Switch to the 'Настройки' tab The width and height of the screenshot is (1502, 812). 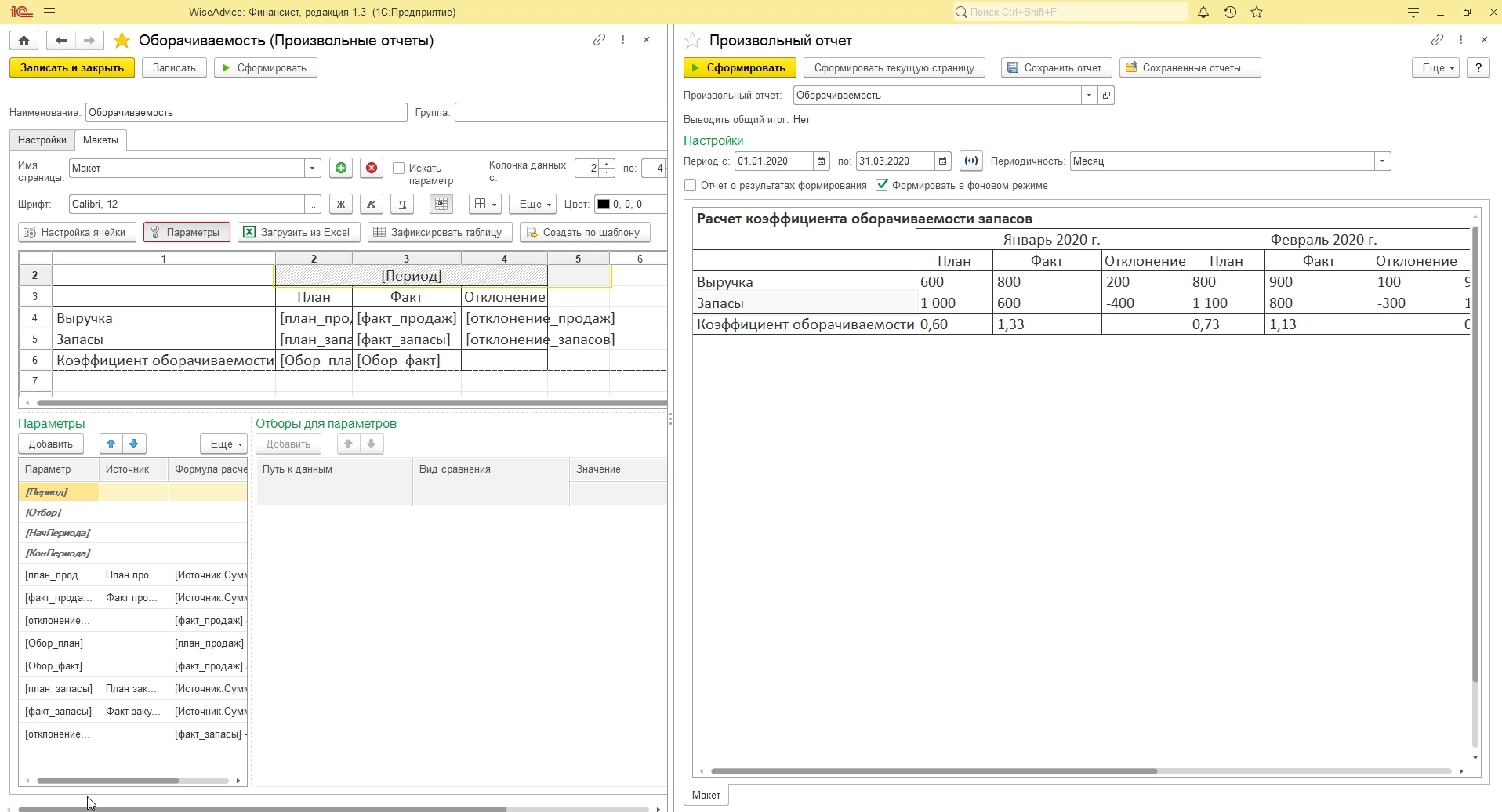coord(42,140)
